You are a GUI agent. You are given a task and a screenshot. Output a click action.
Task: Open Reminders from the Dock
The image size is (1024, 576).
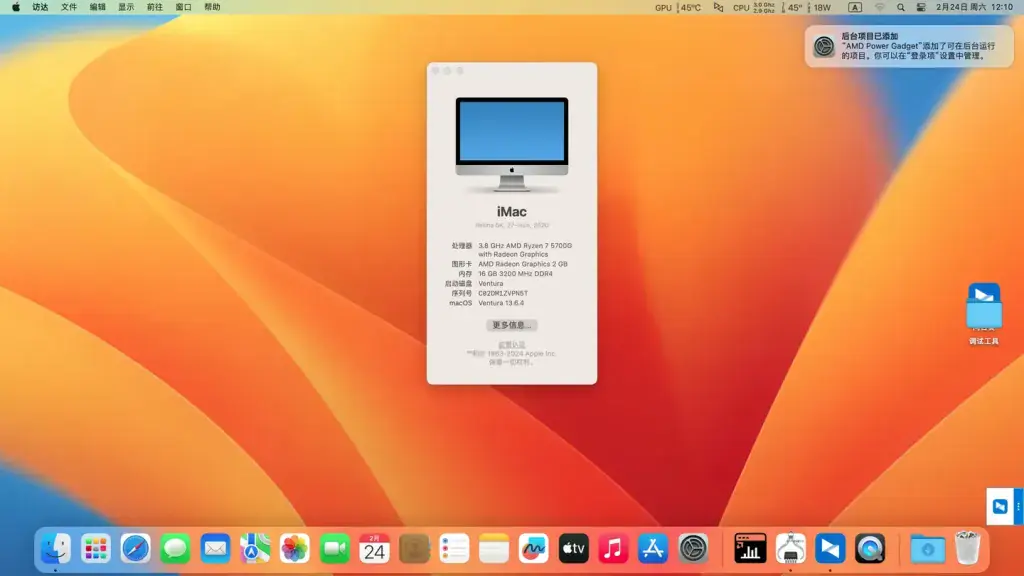(454, 549)
